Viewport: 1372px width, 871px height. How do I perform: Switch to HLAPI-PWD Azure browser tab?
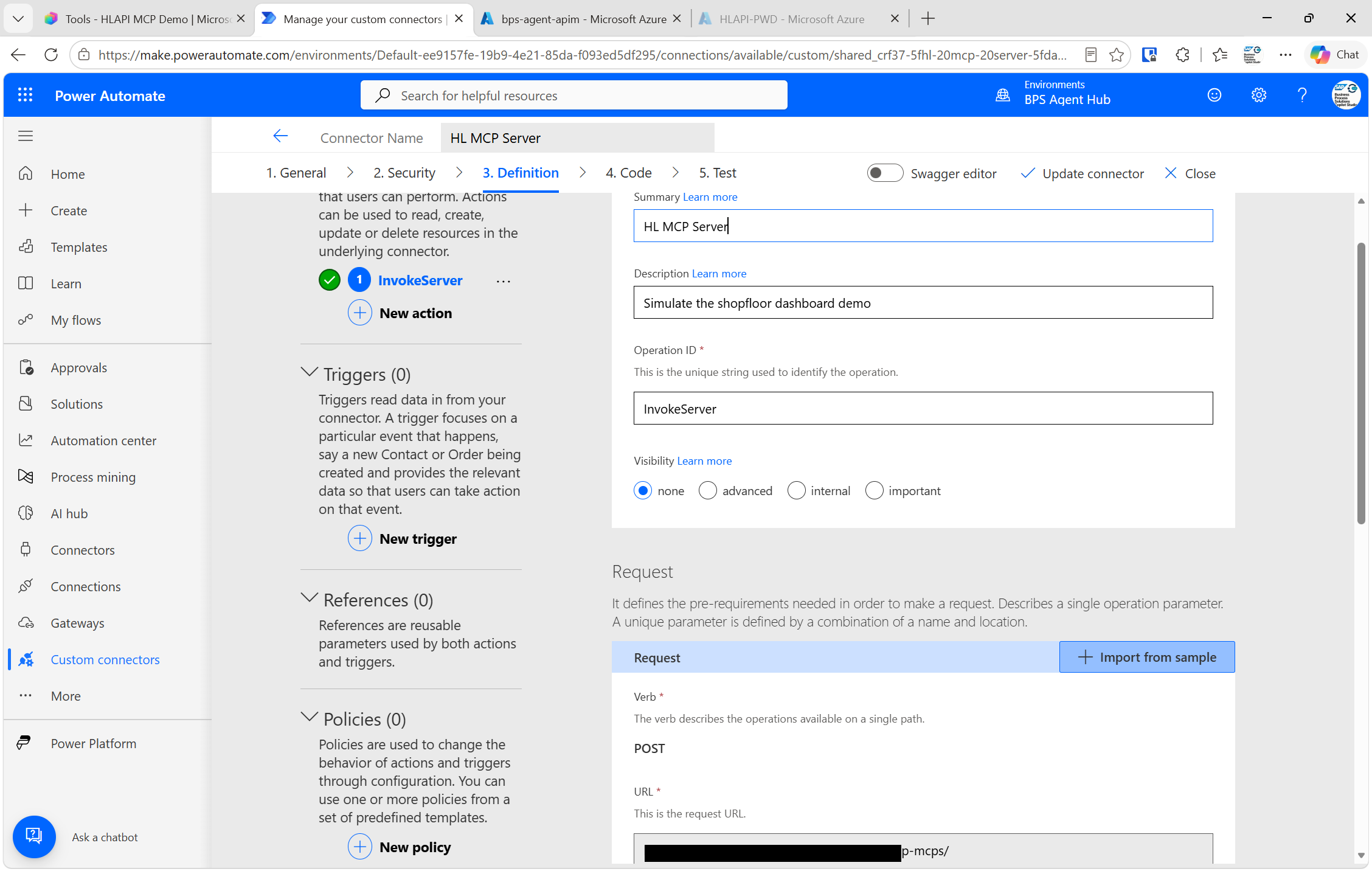click(x=792, y=19)
